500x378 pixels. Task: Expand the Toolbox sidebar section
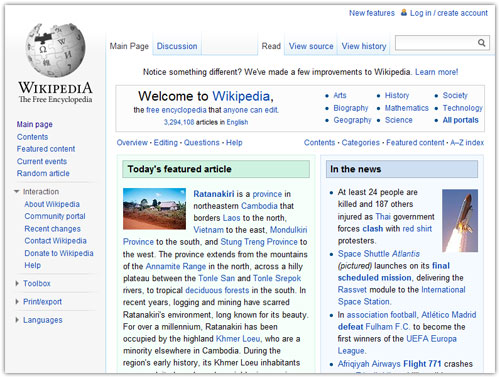[x=17, y=283]
